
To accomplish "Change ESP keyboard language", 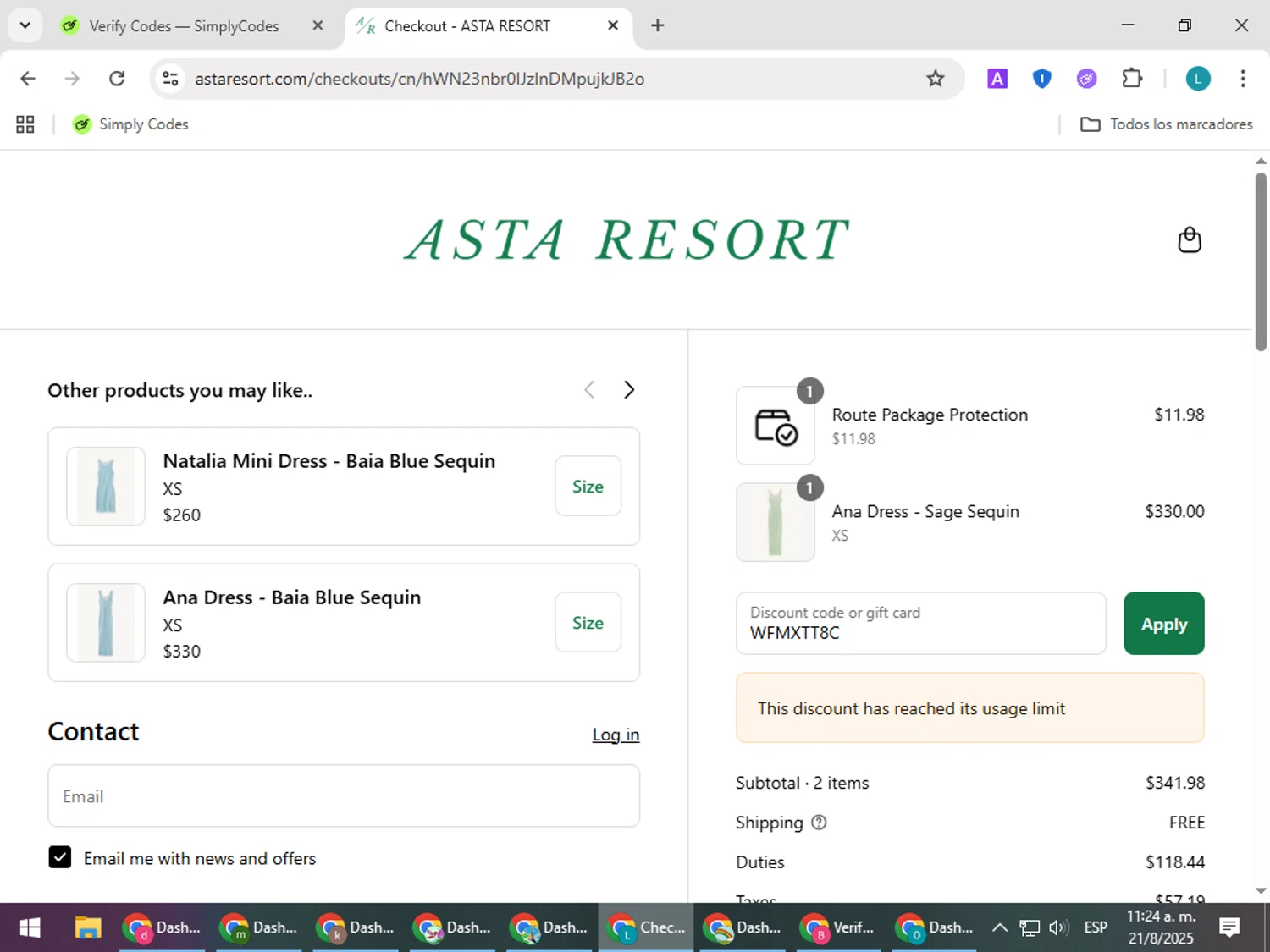I will coord(1096,927).
